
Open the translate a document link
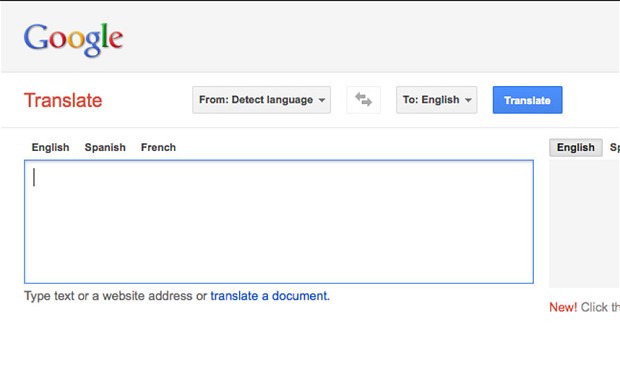point(270,296)
